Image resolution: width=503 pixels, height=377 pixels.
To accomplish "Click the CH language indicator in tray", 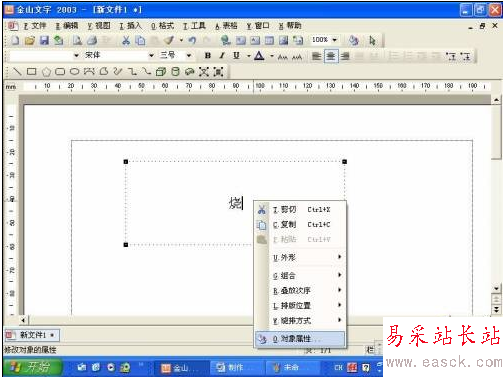I will [x=338, y=368].
